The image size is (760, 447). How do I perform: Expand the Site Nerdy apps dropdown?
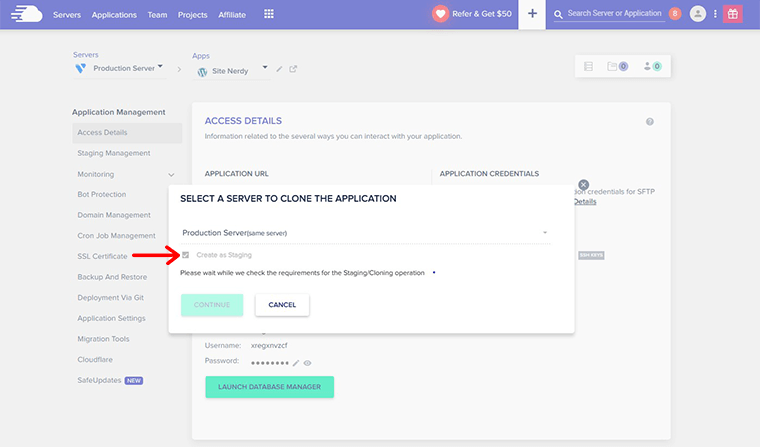265,67
